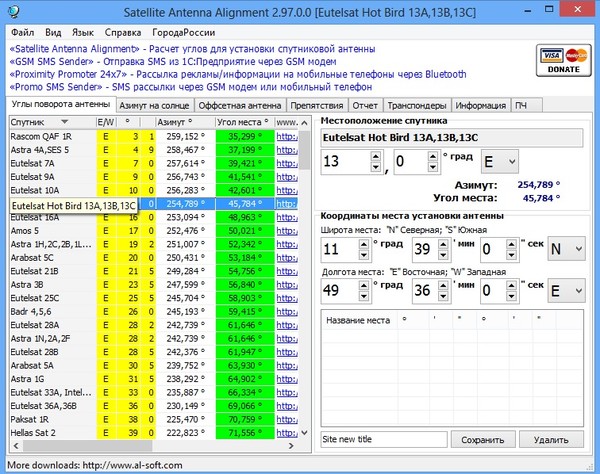Image resolution: width=600 pixels, height=474 pixels.
Task: Increase longitude minutes value 36
Action: pyautogui.click(x=443, y=285)
